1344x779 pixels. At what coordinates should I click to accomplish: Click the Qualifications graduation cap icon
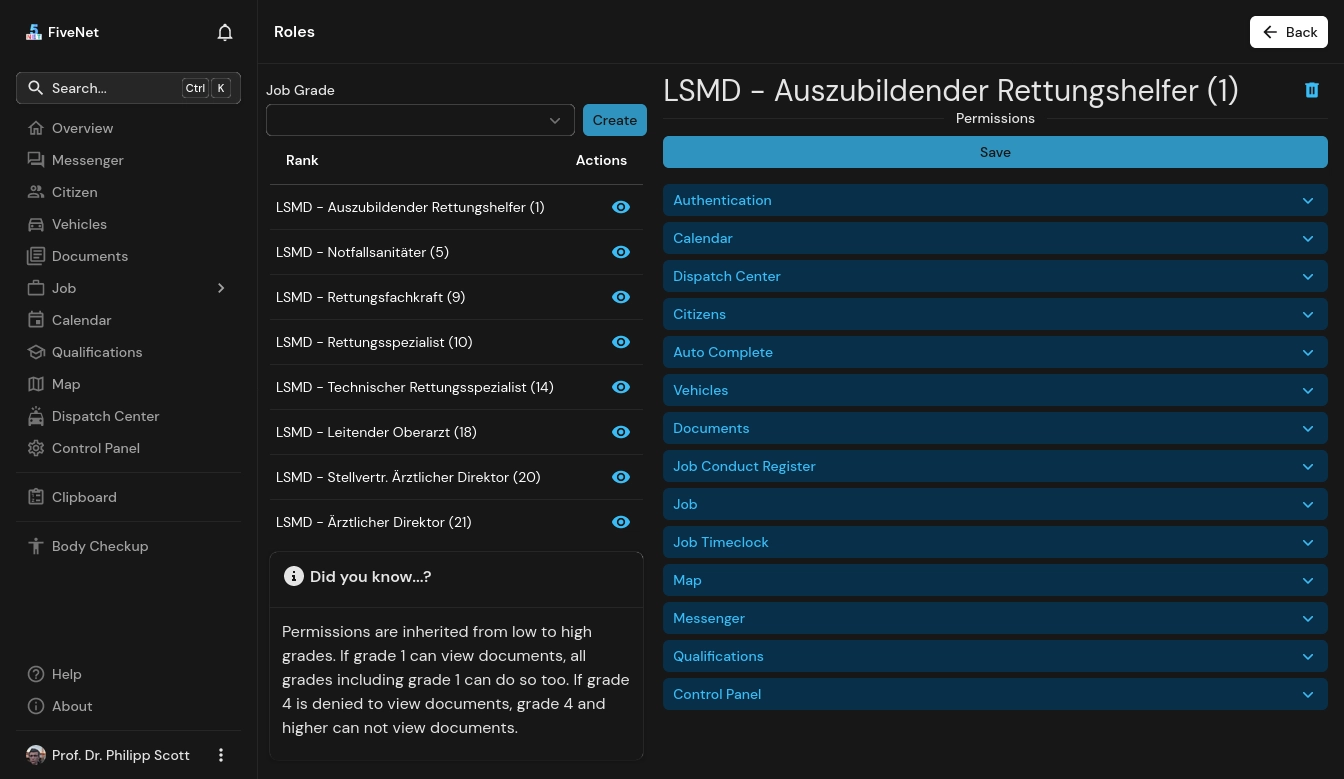pyautogui.click(x=36, y=352)
